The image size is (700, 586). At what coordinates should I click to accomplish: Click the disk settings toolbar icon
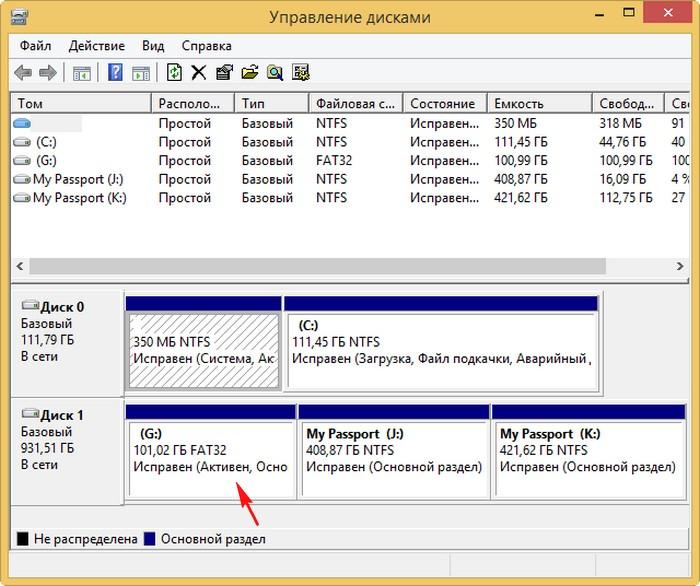click(x=300, y=72)
